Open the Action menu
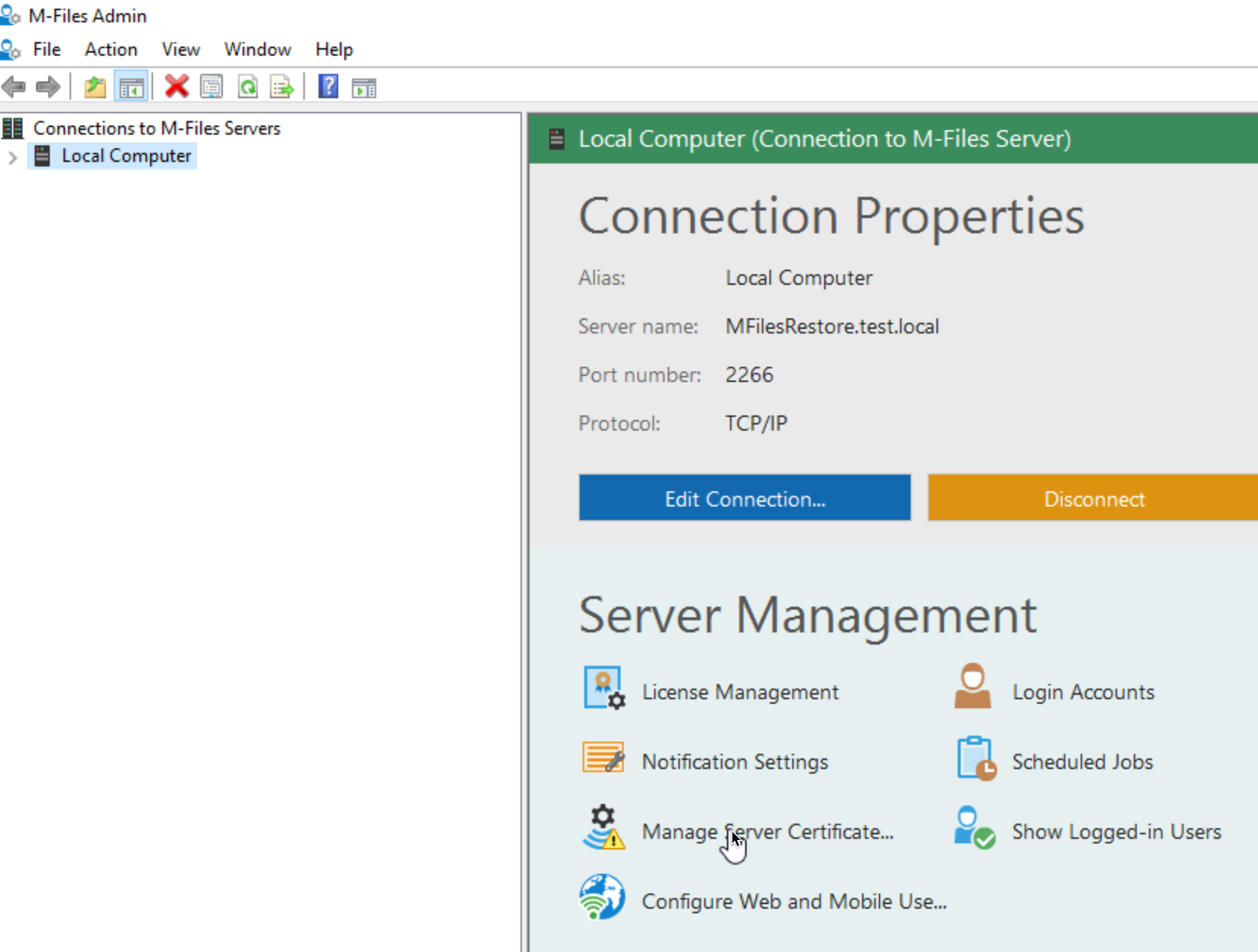This screenshot has height=952, width=1258. pyautogui.click(x=111, y=49)
